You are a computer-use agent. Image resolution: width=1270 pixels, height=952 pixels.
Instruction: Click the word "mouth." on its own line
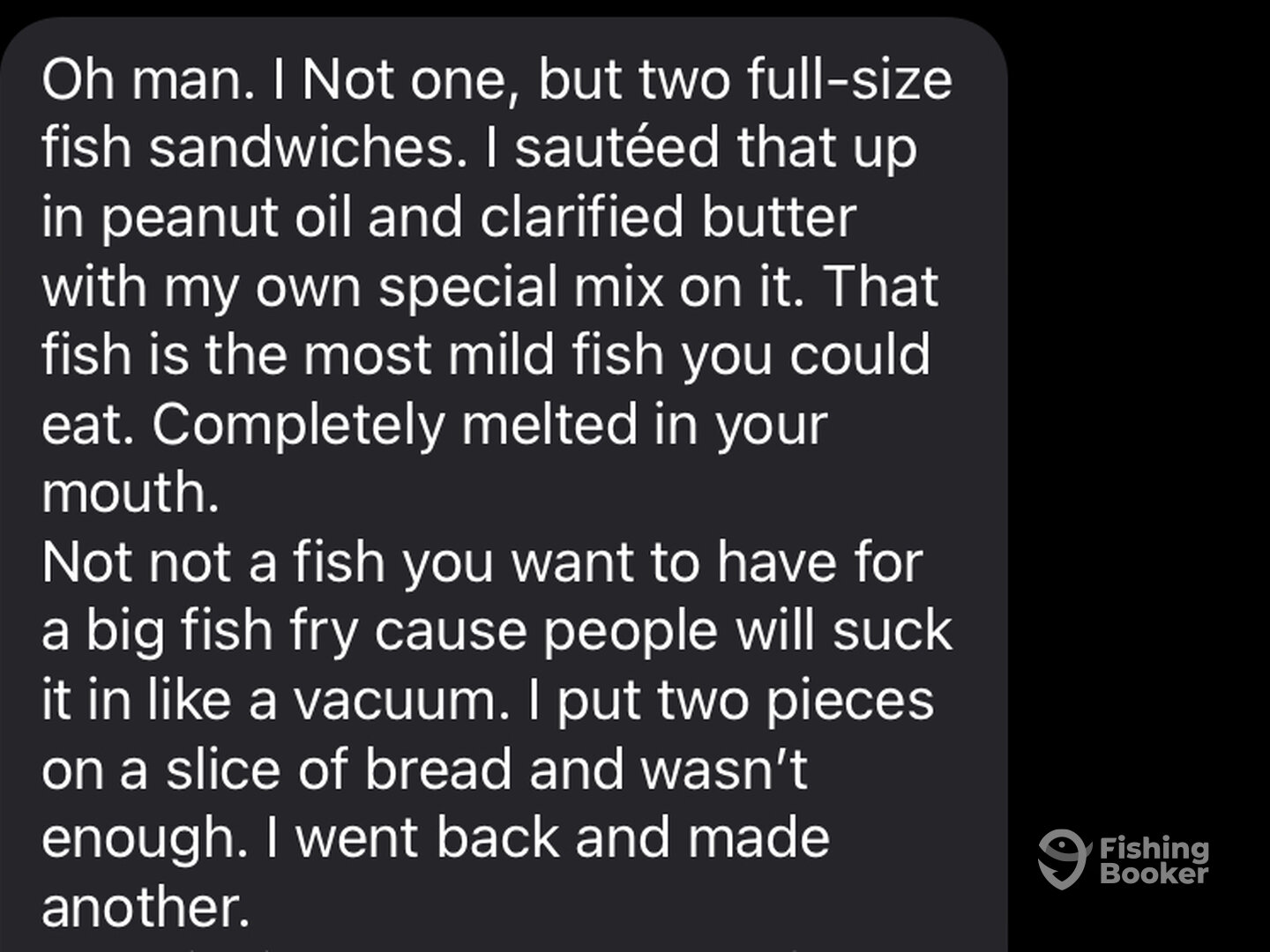point(130,492)
